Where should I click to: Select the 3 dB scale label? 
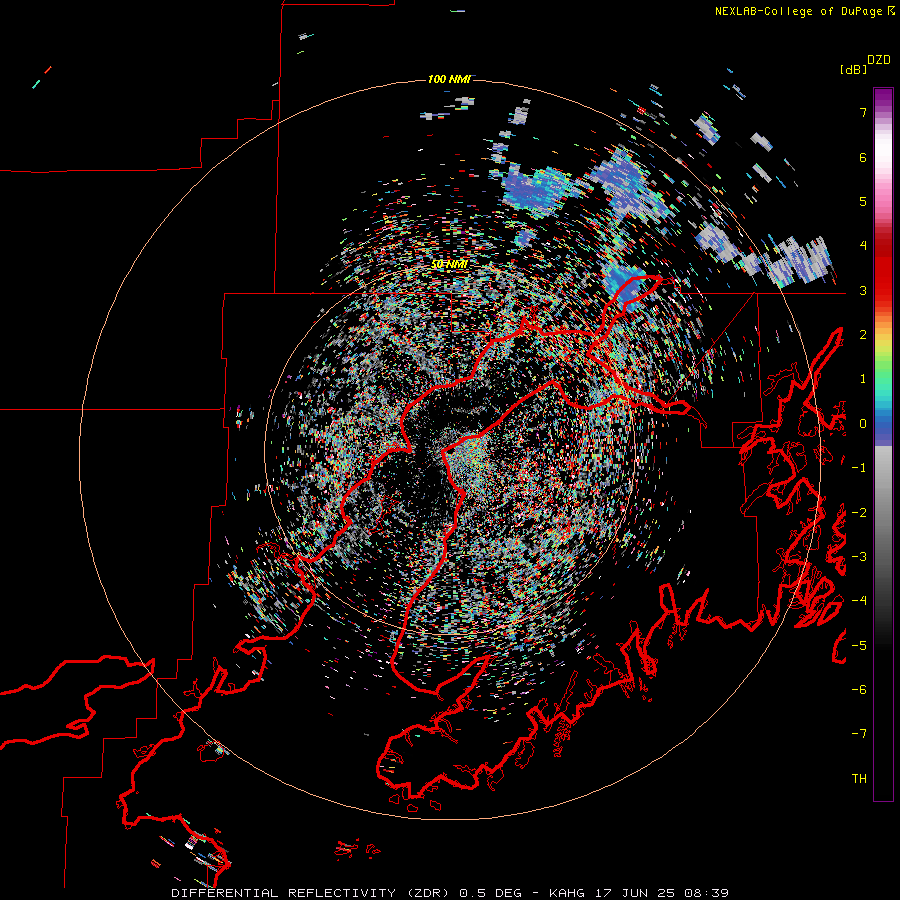[x=863, y=290]
